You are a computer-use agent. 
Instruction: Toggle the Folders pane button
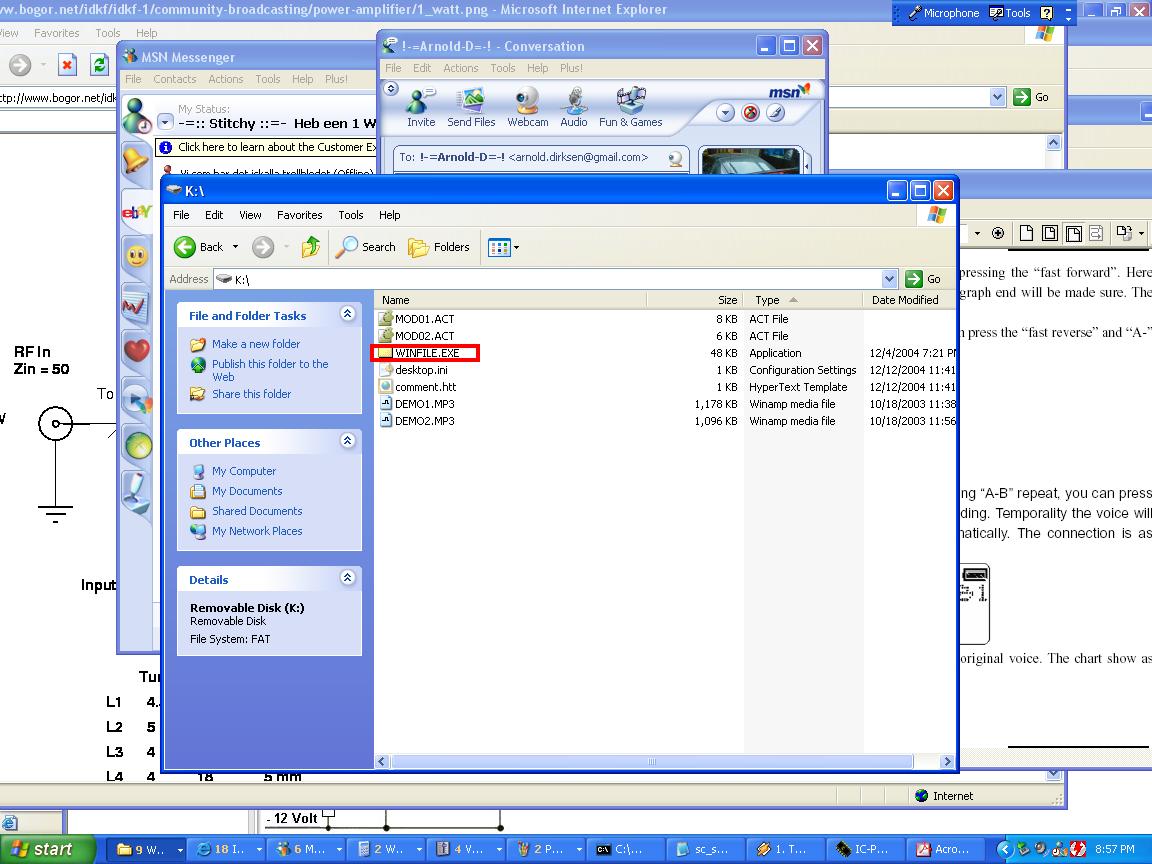click(439, 247)
